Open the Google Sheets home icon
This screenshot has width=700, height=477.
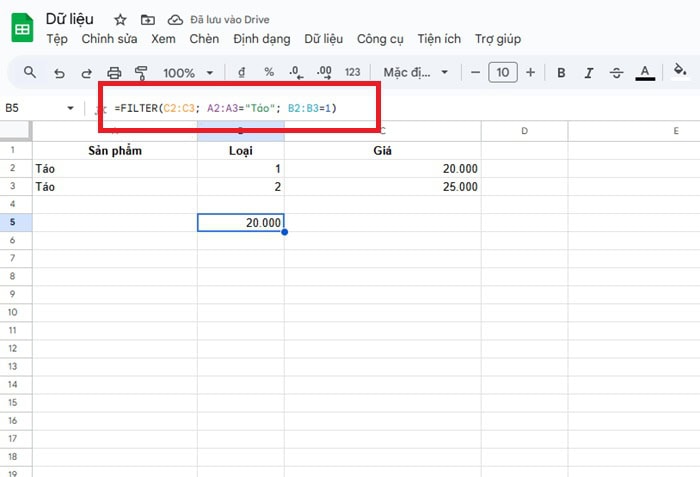[22, 28]
